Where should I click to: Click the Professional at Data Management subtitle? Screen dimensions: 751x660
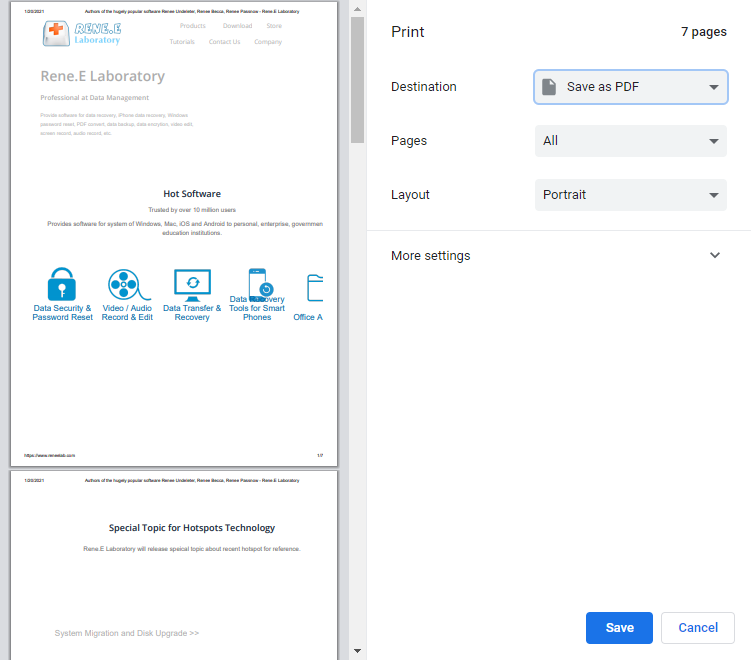(94, 98)
